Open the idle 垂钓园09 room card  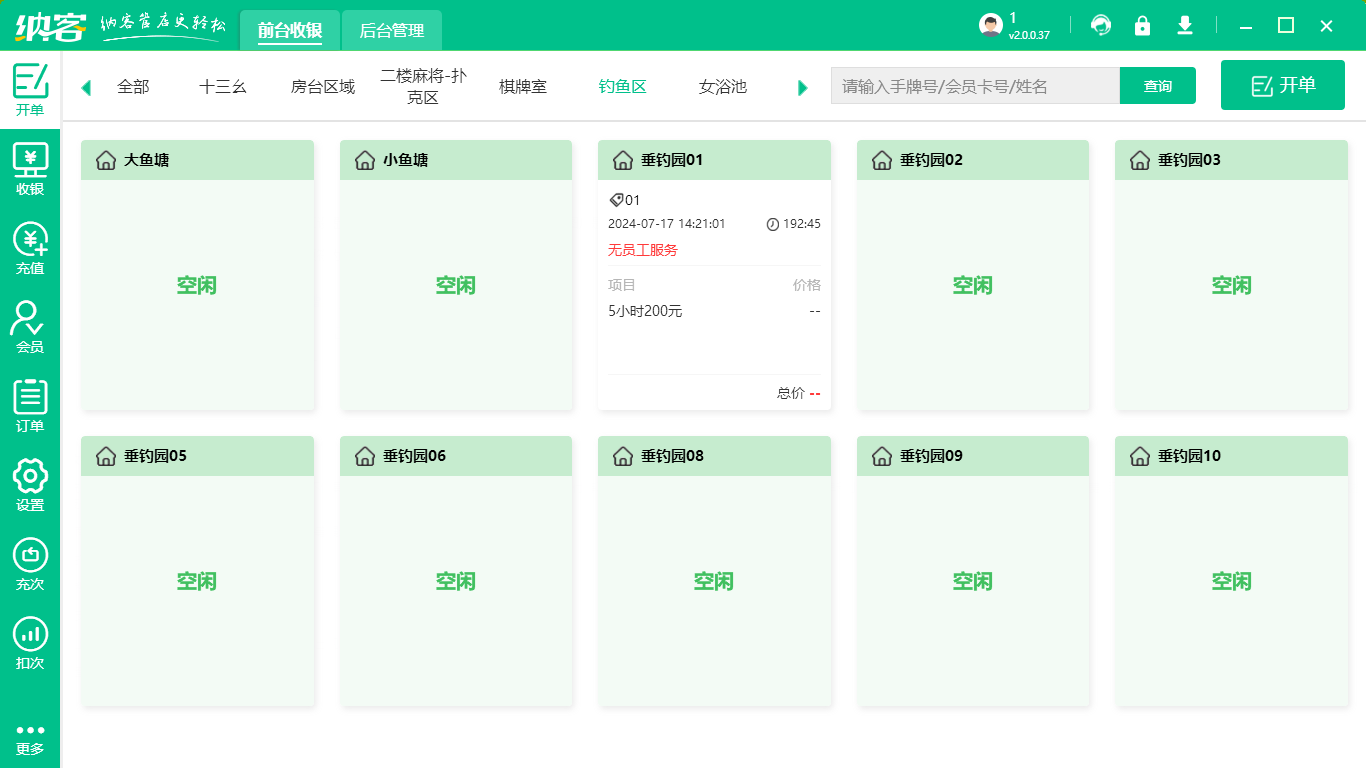pos(973,571)
